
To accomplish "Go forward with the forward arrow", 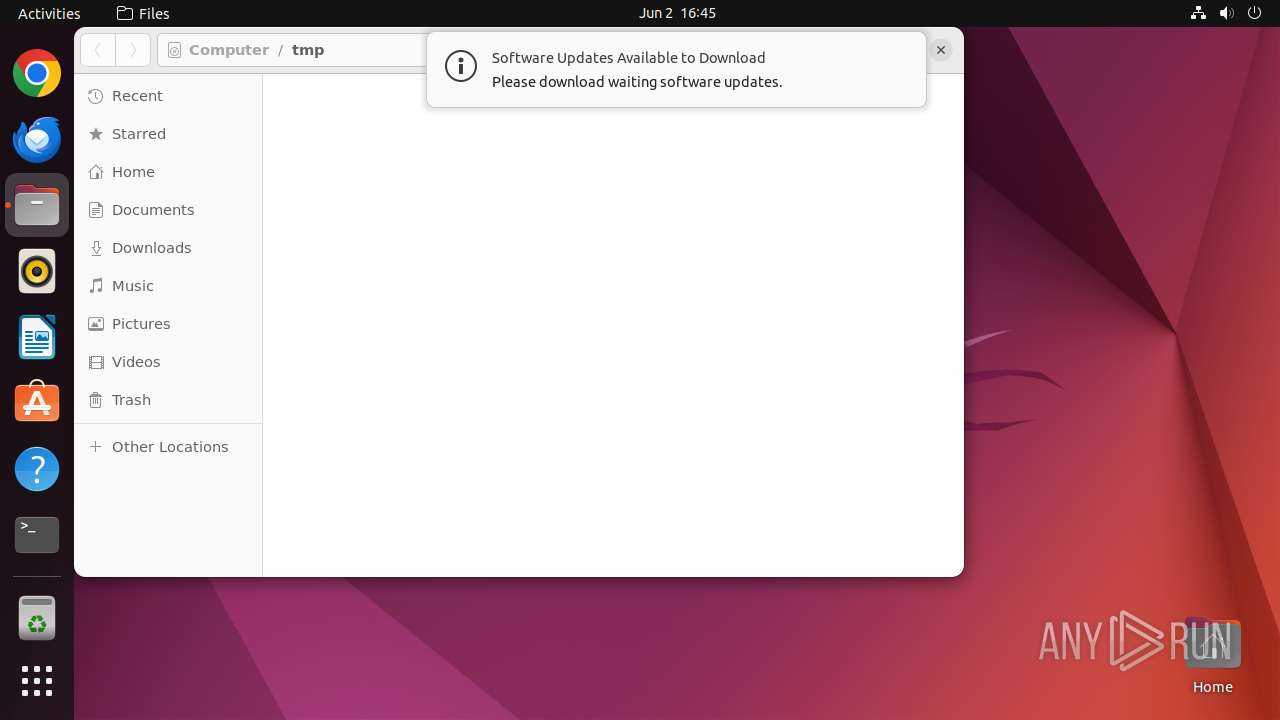I will tap(133, 50).
